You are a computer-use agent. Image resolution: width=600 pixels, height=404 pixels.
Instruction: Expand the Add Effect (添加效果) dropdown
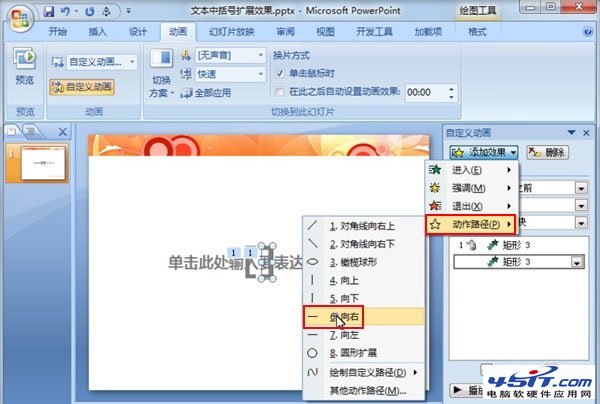pyautogui.click(x=484, y=152)
